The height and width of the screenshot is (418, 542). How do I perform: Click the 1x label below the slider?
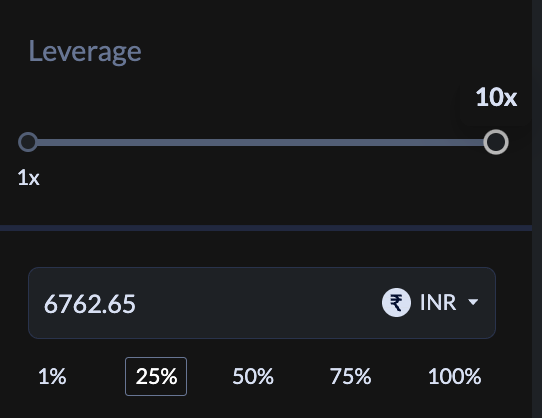pyautogui.click(x=29, y=178)
